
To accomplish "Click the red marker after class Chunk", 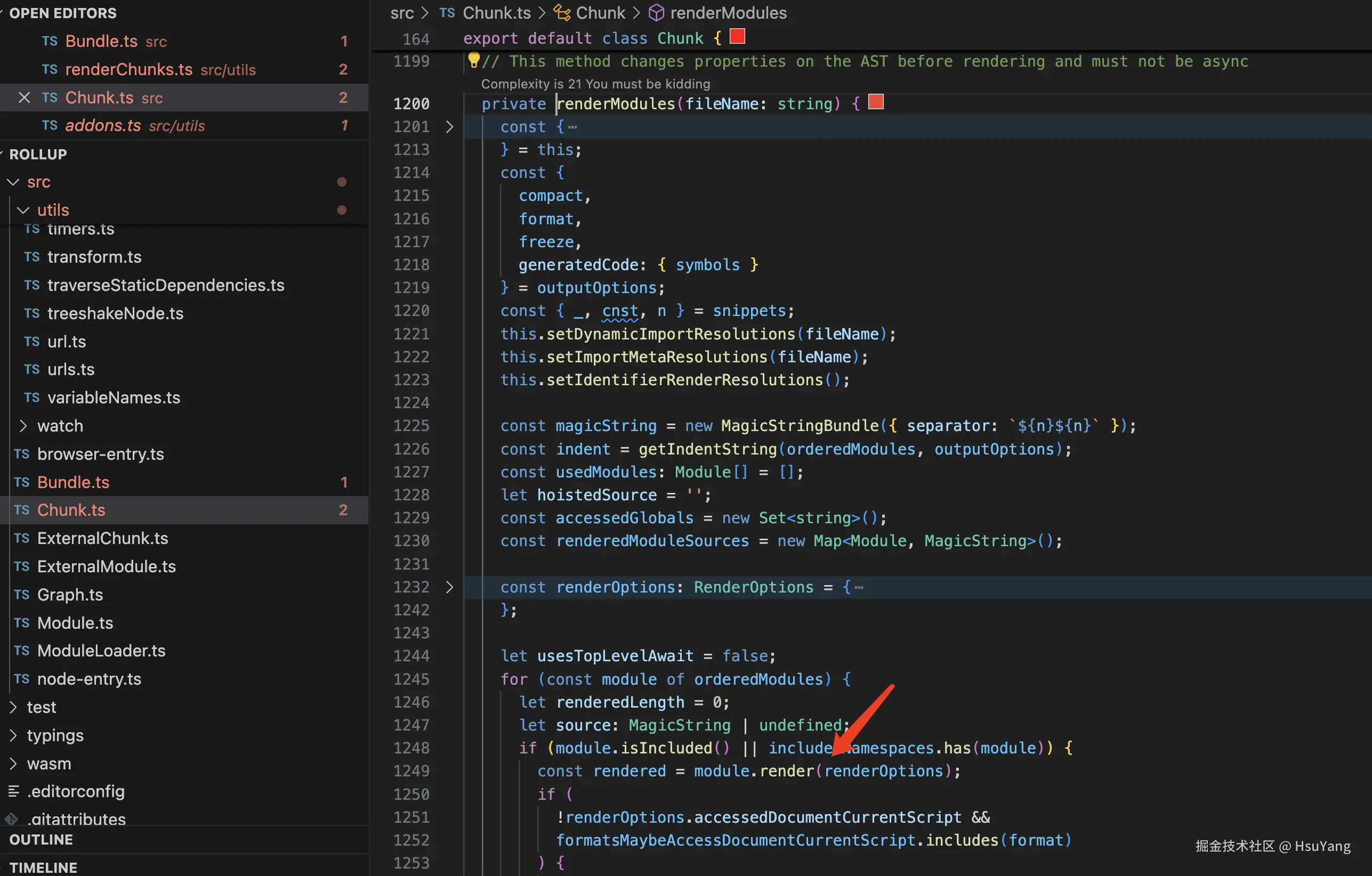I will pos(737,37).
